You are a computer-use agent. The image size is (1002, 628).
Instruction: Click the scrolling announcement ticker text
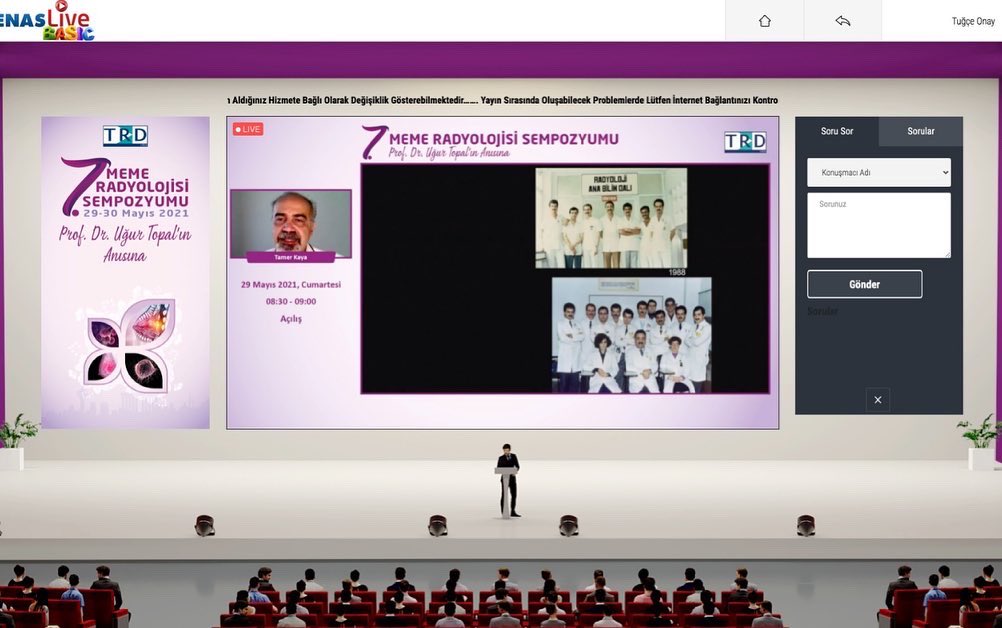[503, 100]
